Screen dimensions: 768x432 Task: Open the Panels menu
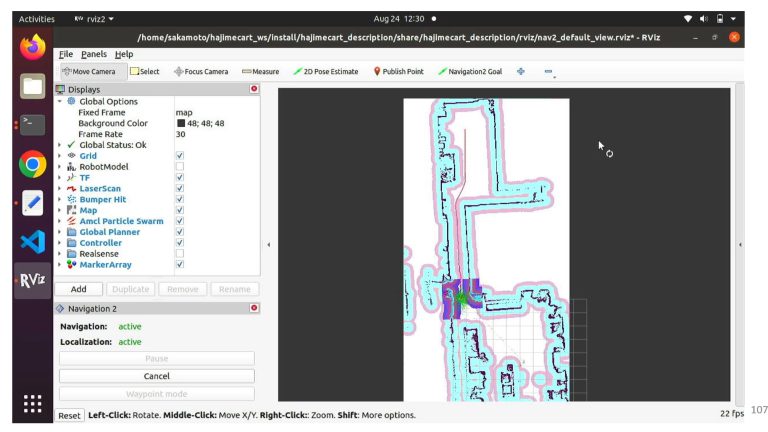94,54
